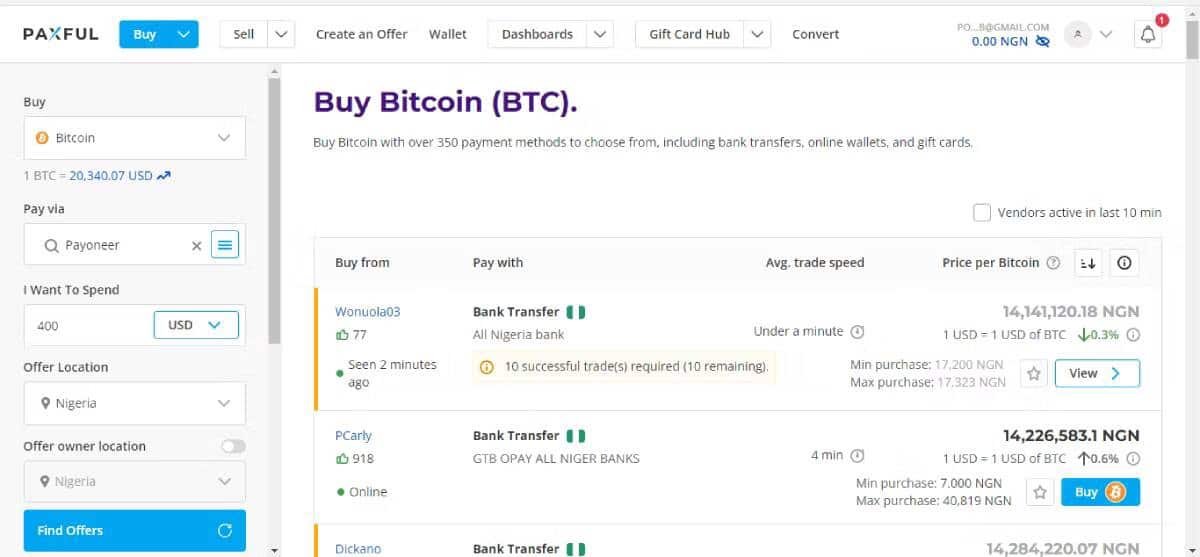The width and height of the screenshot is (1200, 557).
Task: Click the Bitcoin icon in Buy selector
Action: coord(42,138)
